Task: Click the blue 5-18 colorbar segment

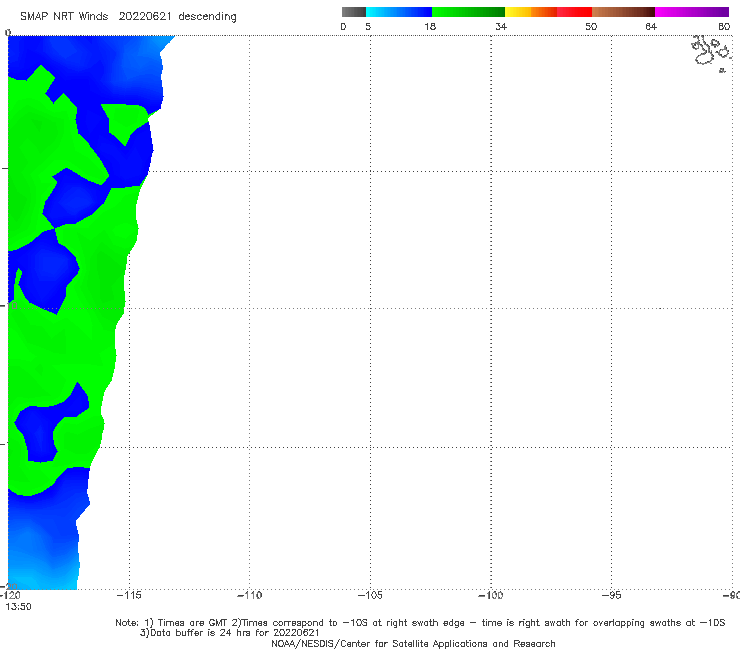Action: point(399,12)
